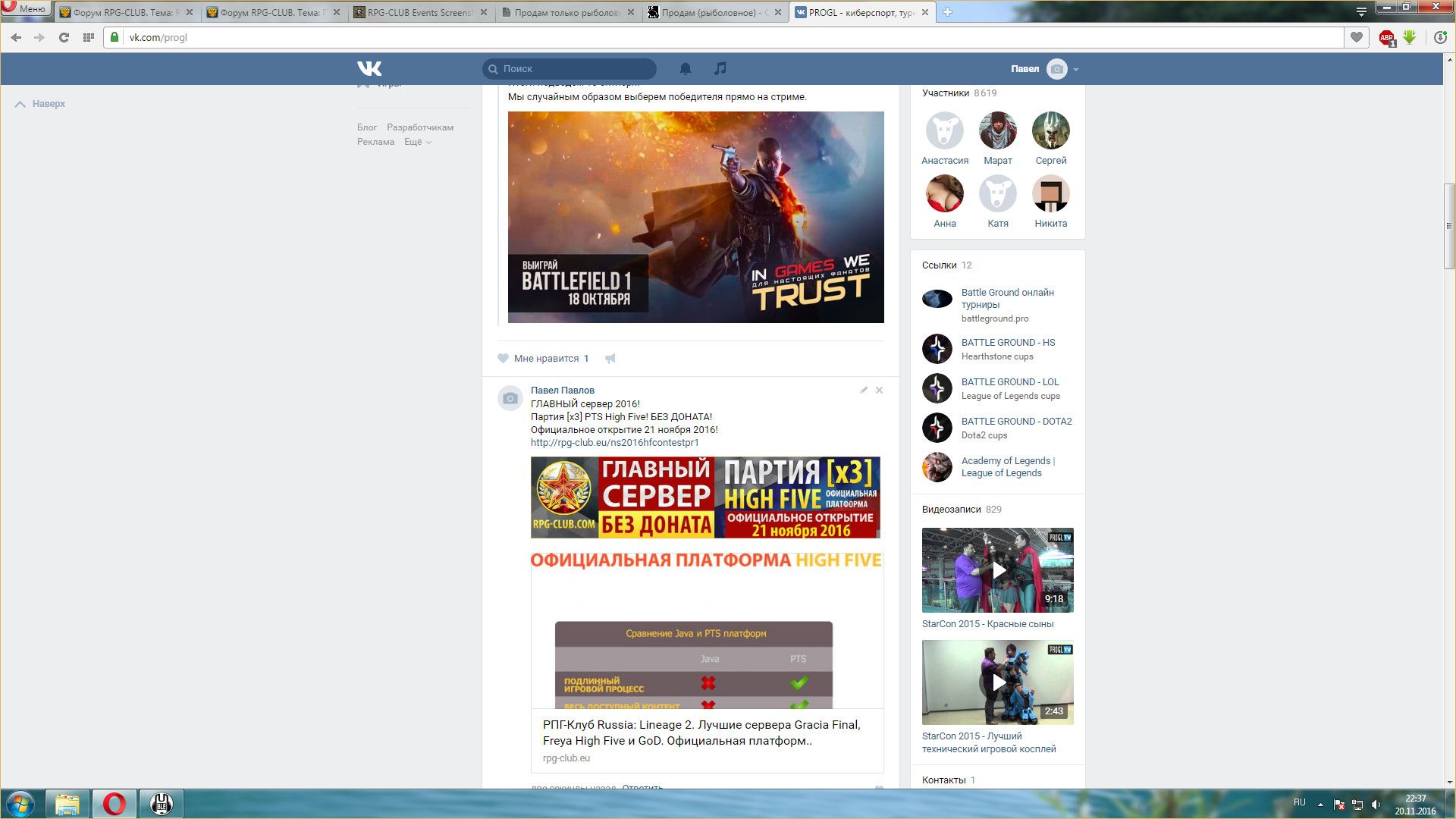Click the Opera icon in the taskbar
The height and width of the screenshot is (819, 1456).
tap(115, 804)
